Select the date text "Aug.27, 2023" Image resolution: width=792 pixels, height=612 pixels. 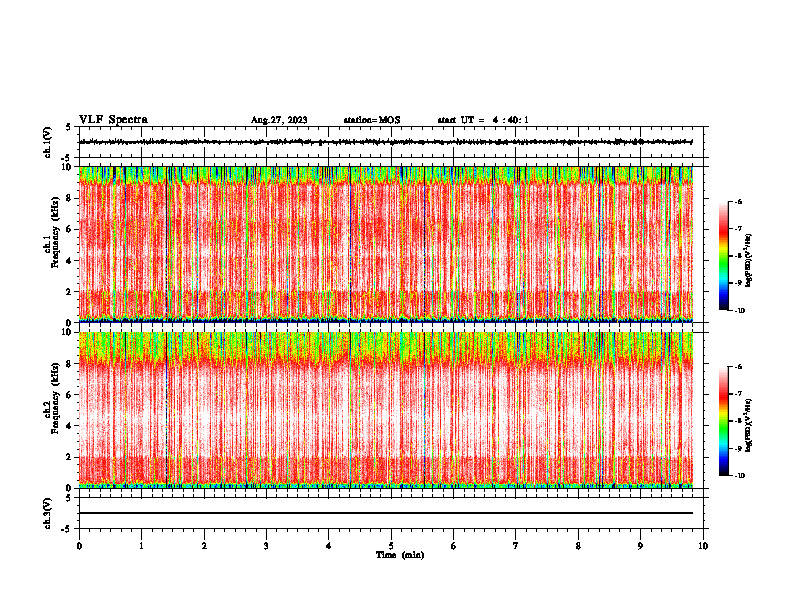(x=279, y=120)
